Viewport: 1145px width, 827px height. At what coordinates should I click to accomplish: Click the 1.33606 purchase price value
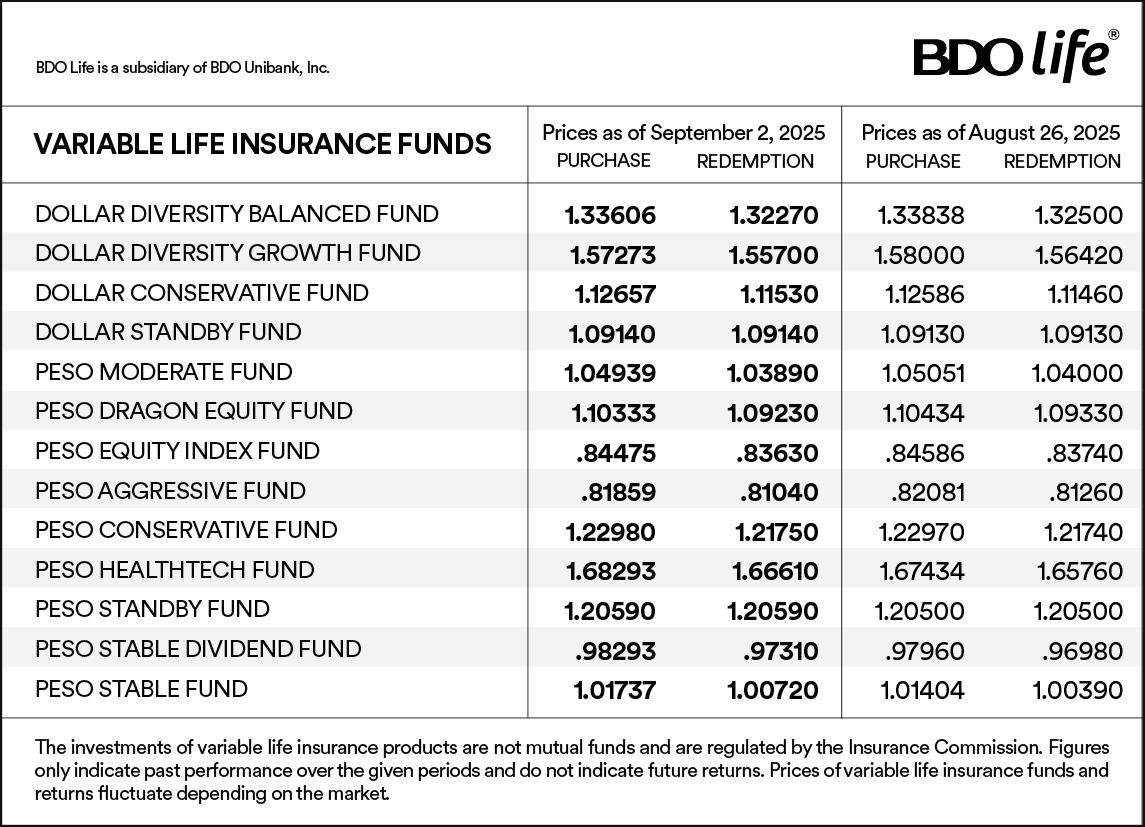[610, 215]
